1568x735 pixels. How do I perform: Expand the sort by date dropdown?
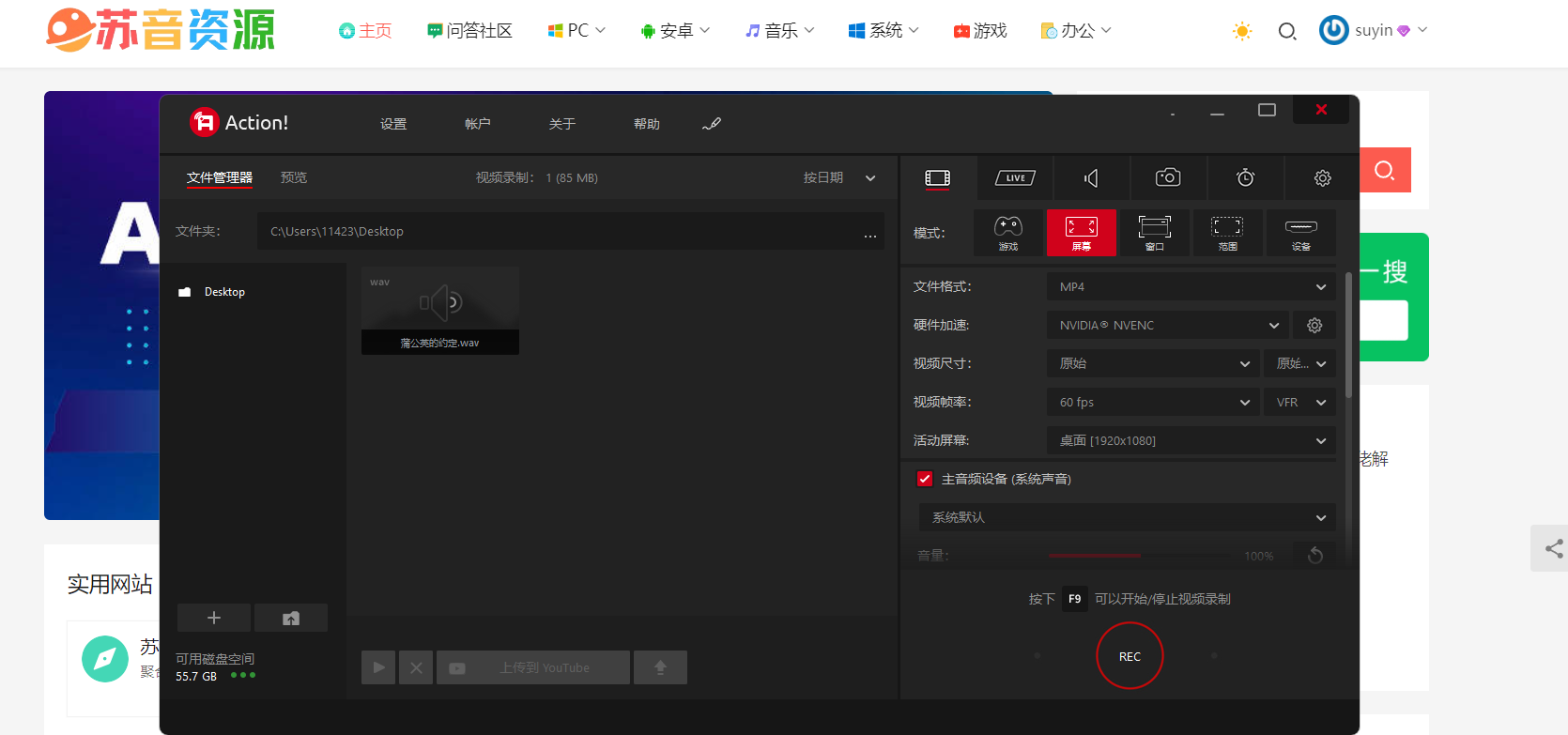click(839, 177)
